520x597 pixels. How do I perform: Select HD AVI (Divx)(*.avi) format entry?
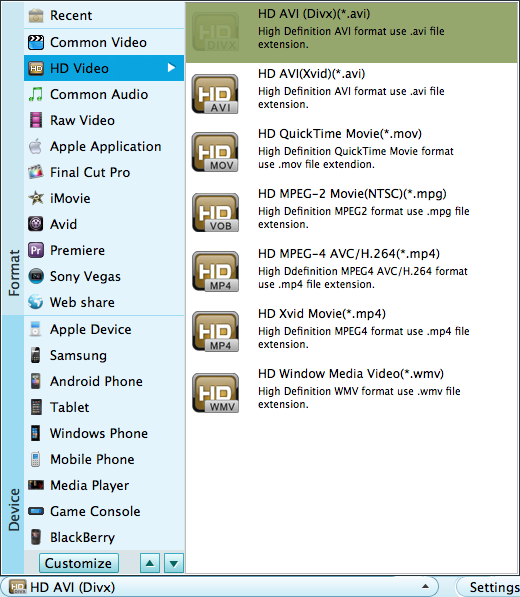(x=351, y=32)
